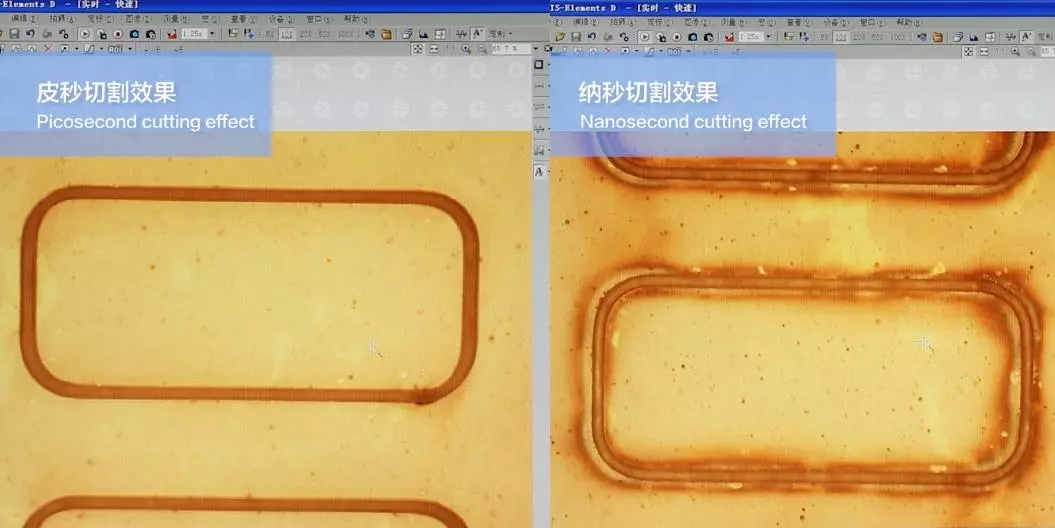Select 10X objective in left window
The image size is (1055, 528).
tap(287, 34)
